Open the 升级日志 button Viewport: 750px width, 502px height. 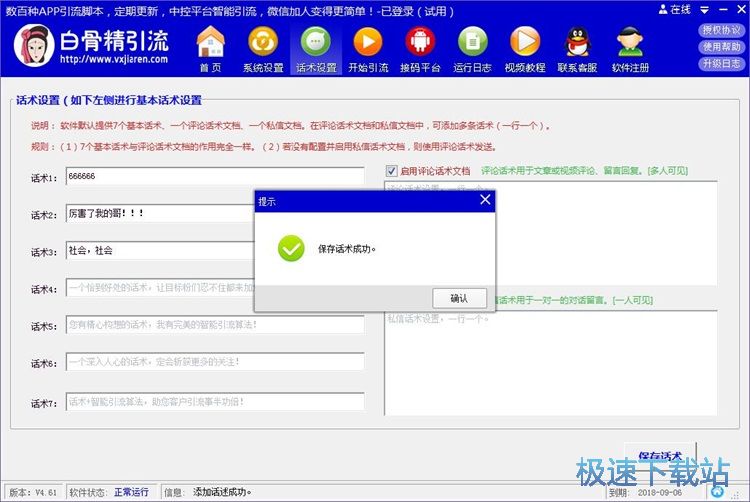(x=721, y=64)
